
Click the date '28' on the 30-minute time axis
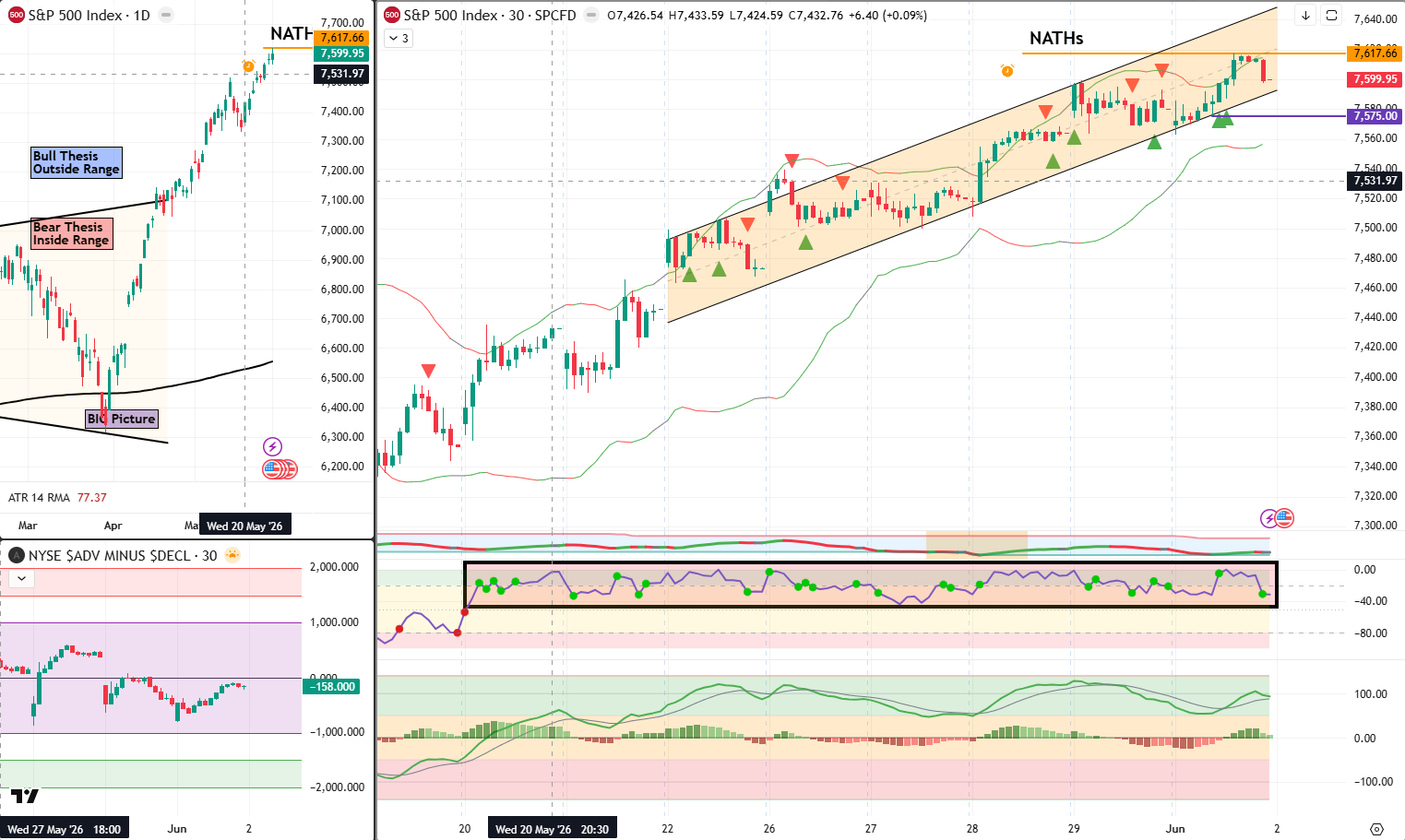(x=972, y=829)
